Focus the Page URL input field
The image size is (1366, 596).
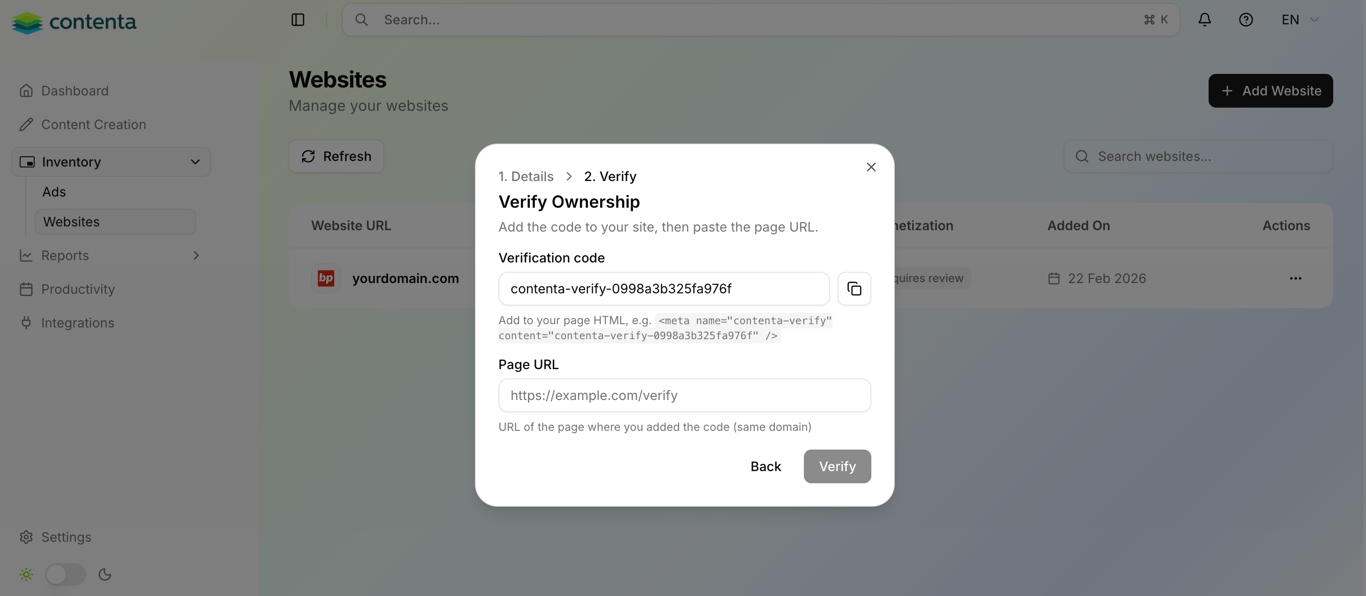tap(684, 395)
